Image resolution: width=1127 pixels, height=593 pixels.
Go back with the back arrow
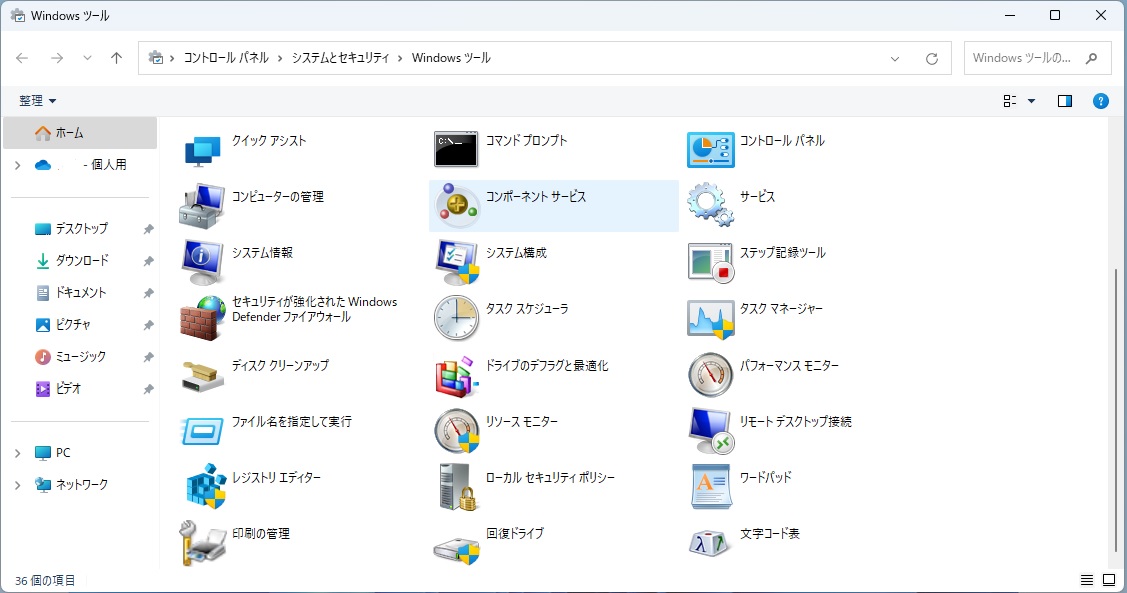22,58
